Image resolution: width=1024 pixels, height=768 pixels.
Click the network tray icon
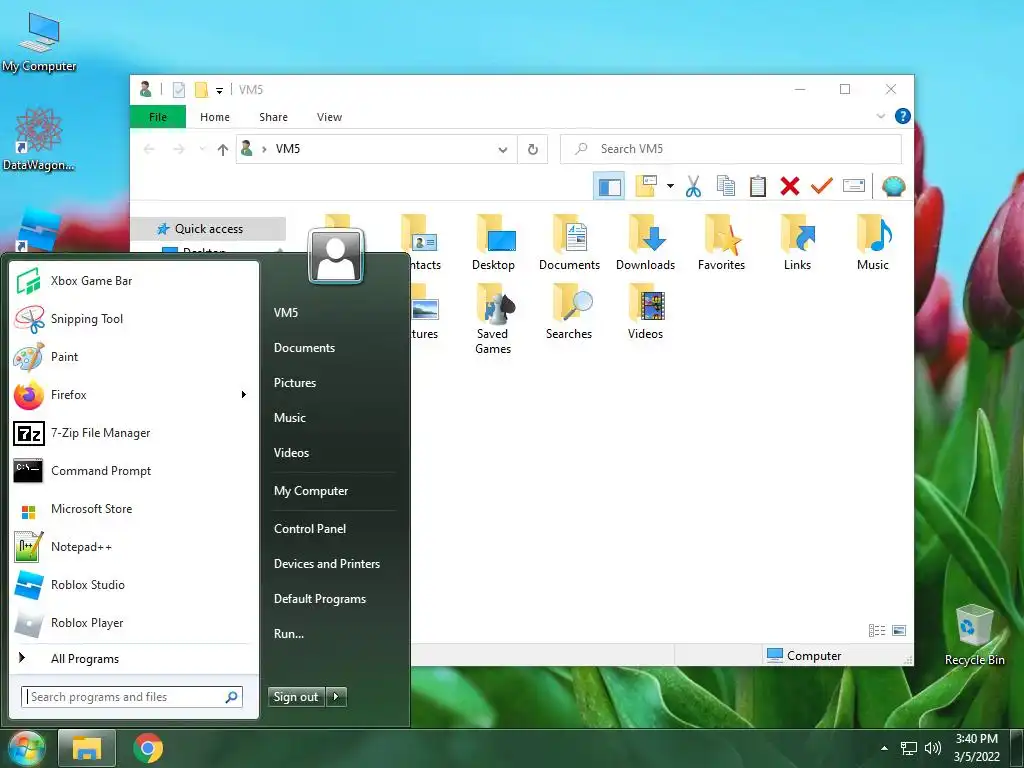coord(908,748)
